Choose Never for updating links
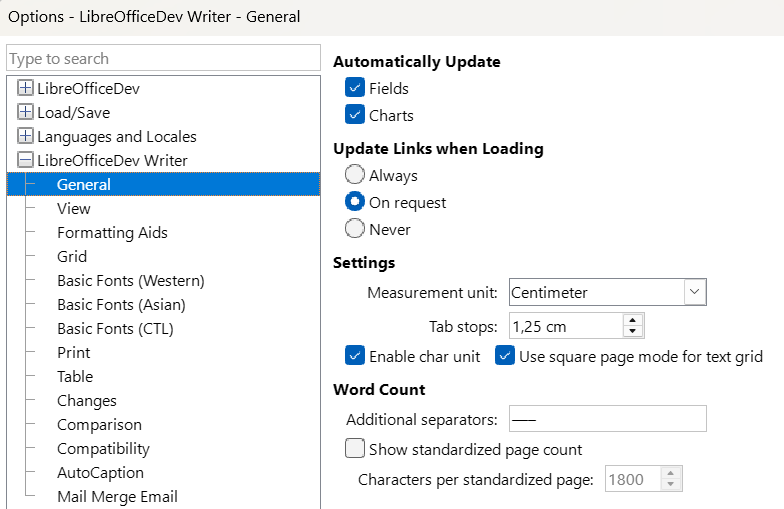Viewport: 784px width, 509px height. [355, 229]
